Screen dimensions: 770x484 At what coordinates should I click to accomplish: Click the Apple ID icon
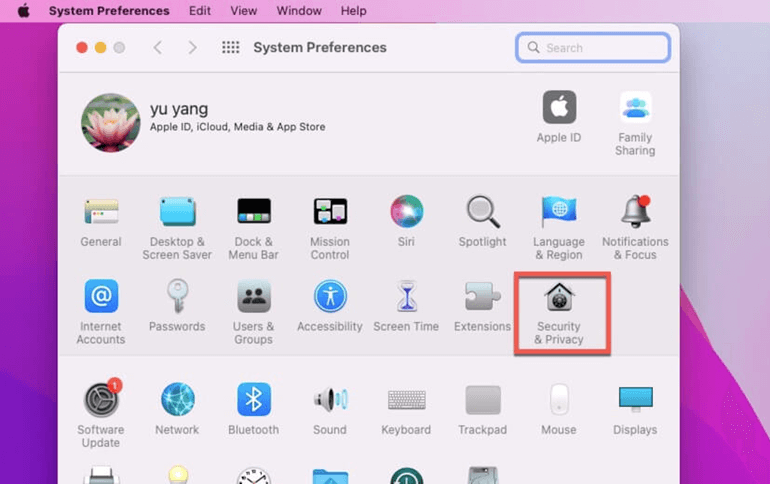click(559, 108)
